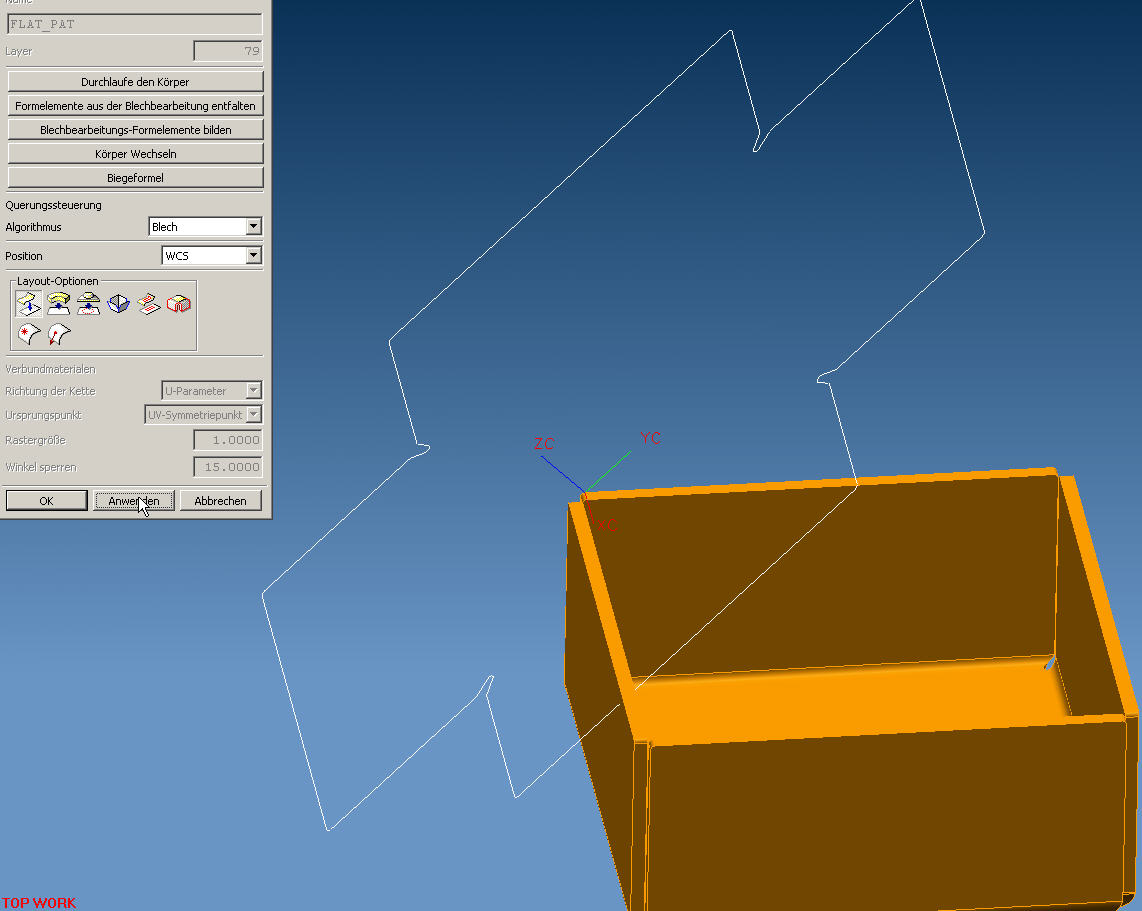Viewport: 1142px width, 911px height.
Task: Click the Querungssteuerung label
Action: click(53, 205)
